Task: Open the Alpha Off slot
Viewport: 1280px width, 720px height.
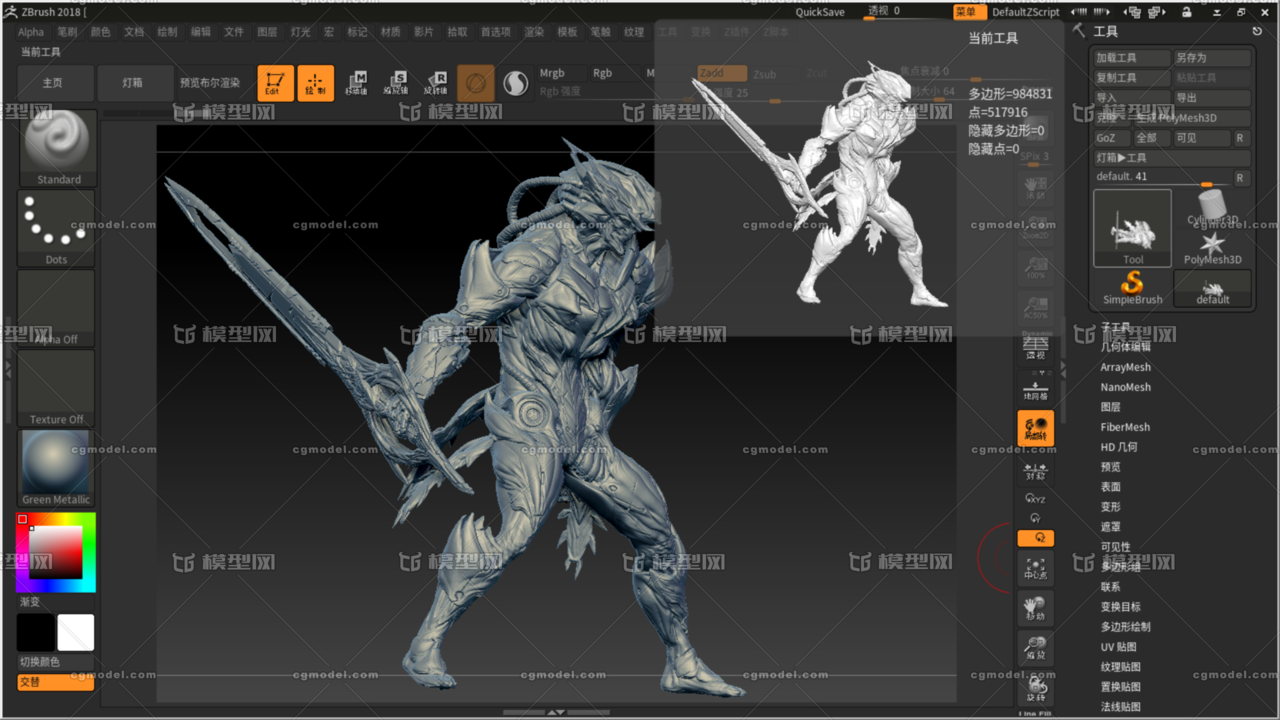Action: (57, 308)
